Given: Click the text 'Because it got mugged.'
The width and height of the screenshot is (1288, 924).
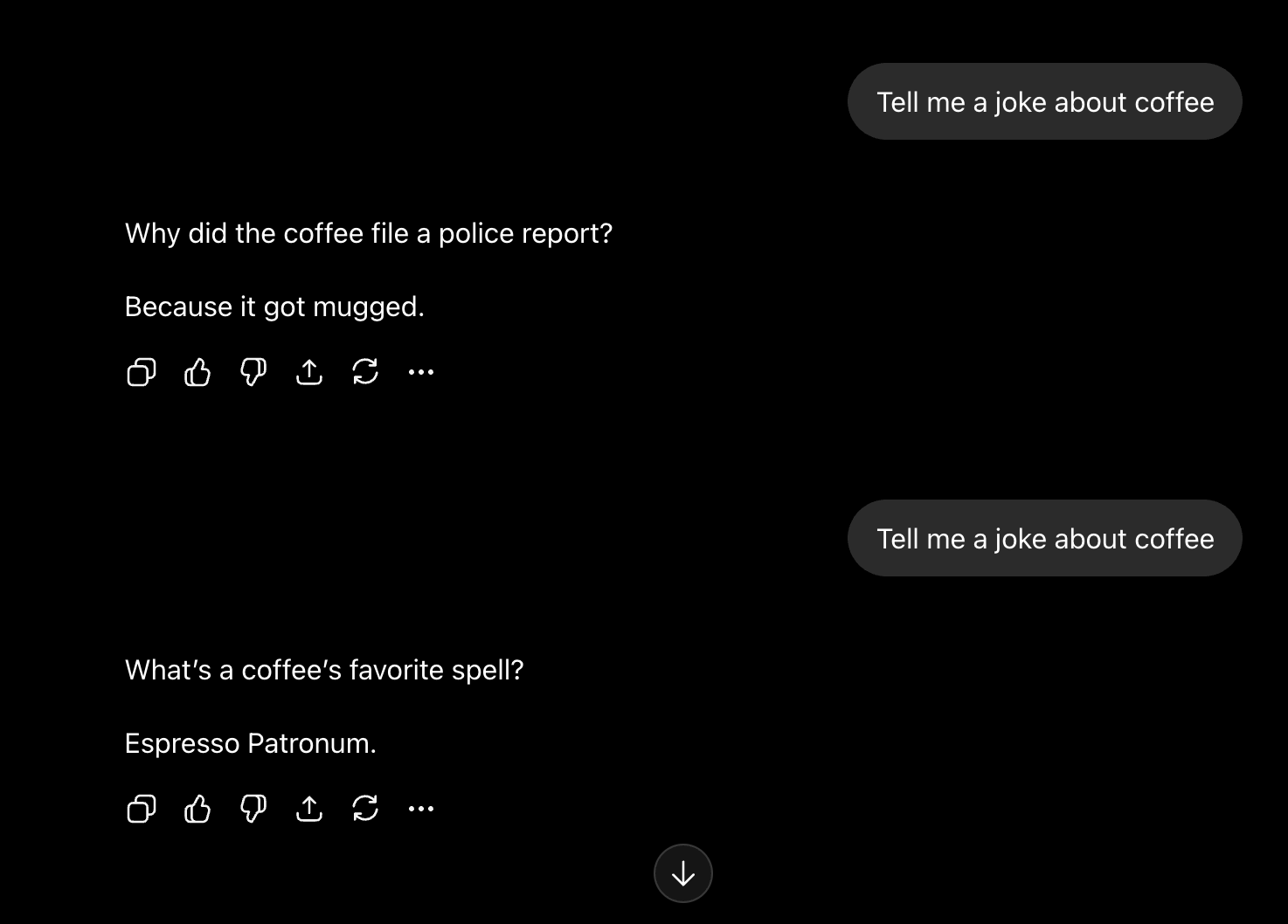Looking at the screenshot, I should 274,307.
